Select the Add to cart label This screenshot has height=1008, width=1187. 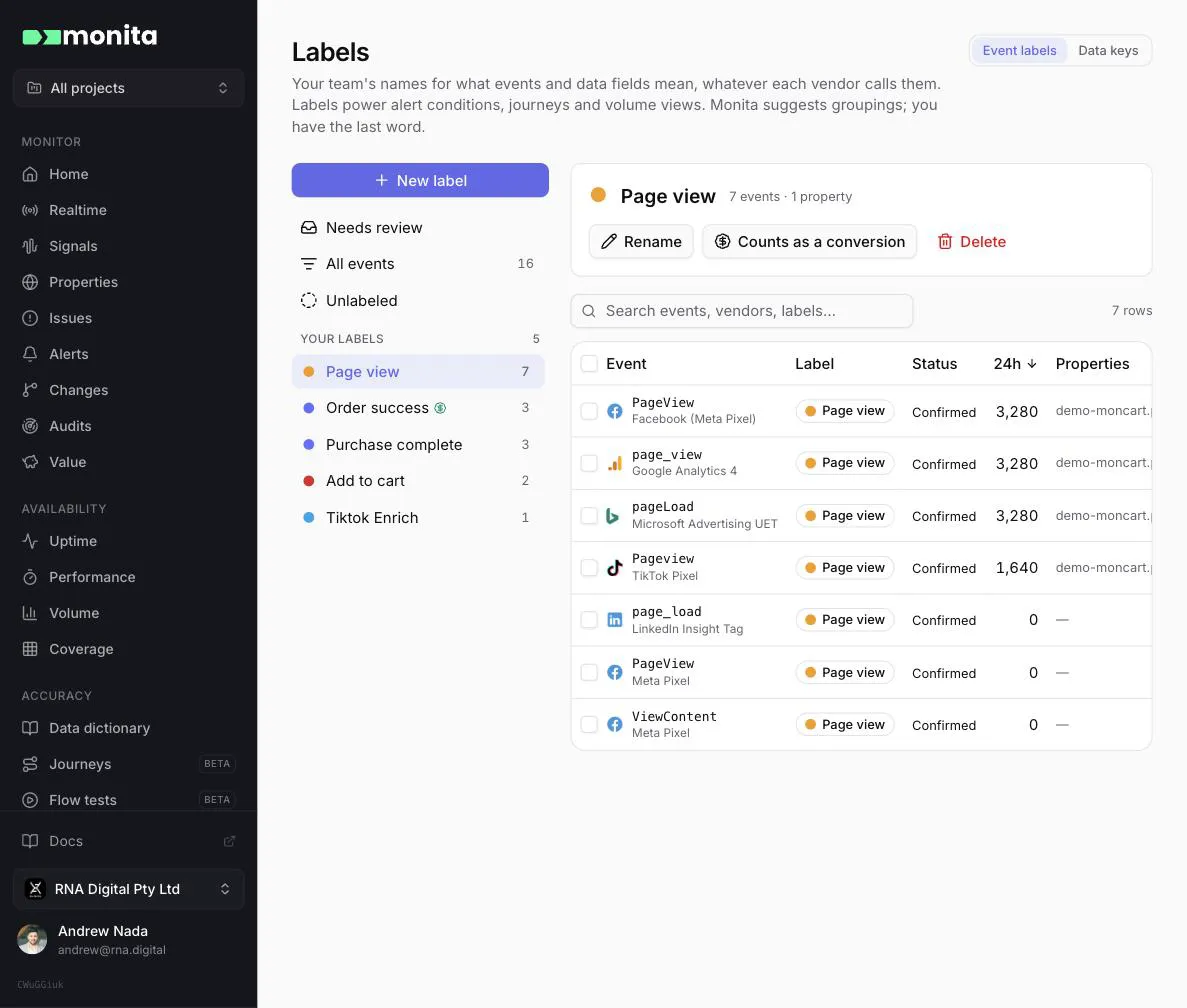pyautogui.click(x=418, y=481)
